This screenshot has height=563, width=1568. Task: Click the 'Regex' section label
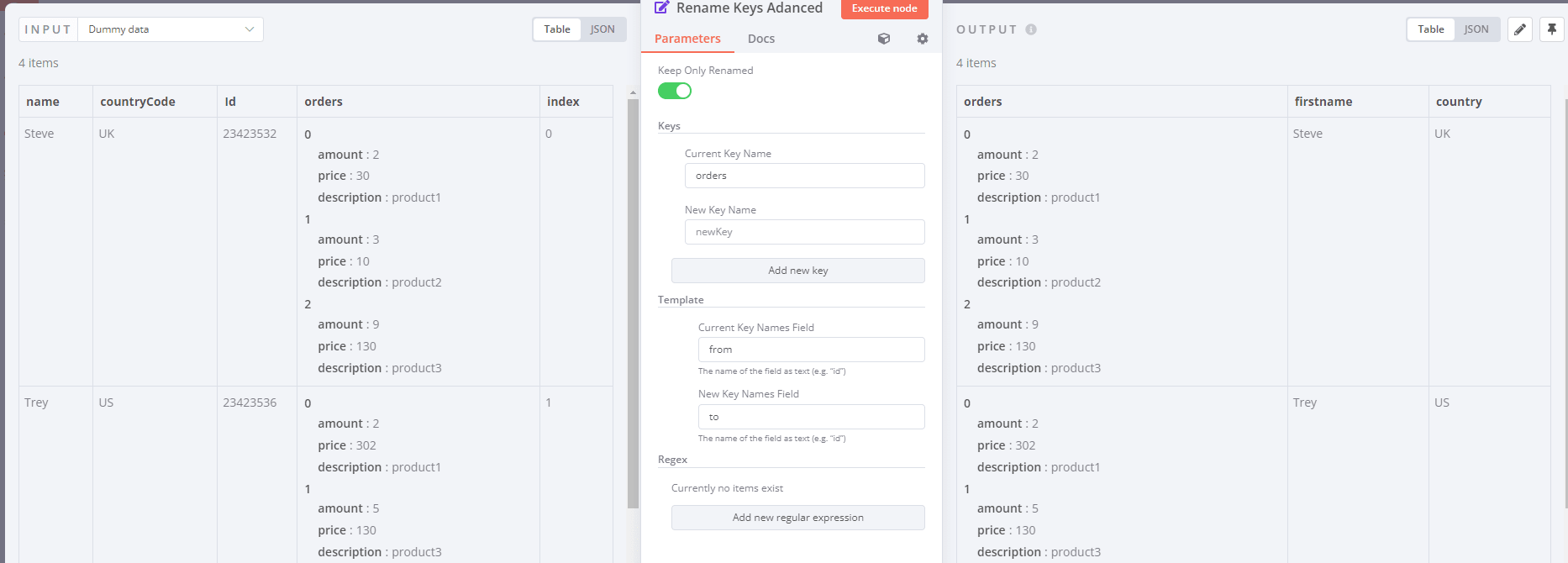coord(672,460)
